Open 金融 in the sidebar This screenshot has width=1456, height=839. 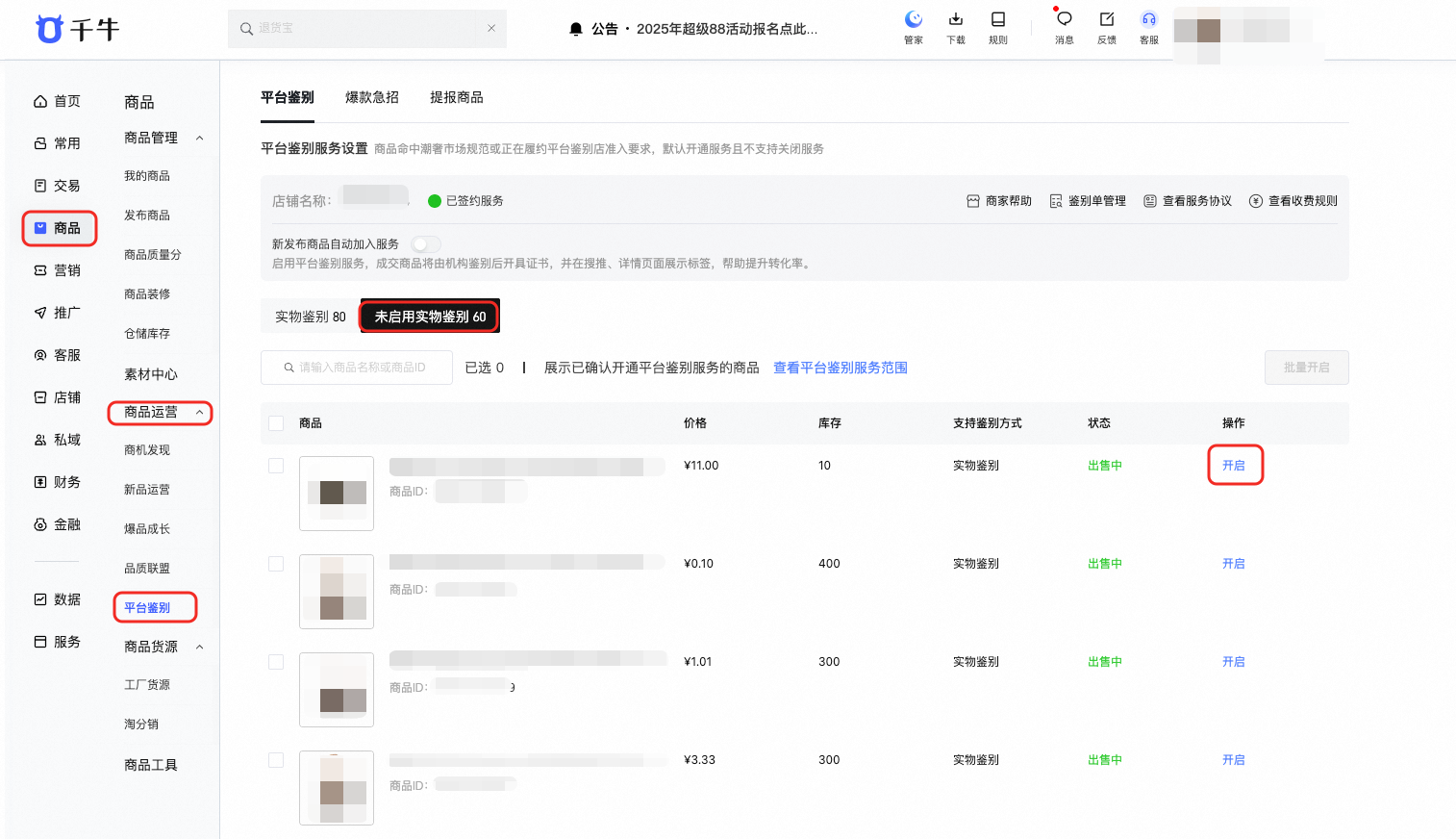point(58,524)
